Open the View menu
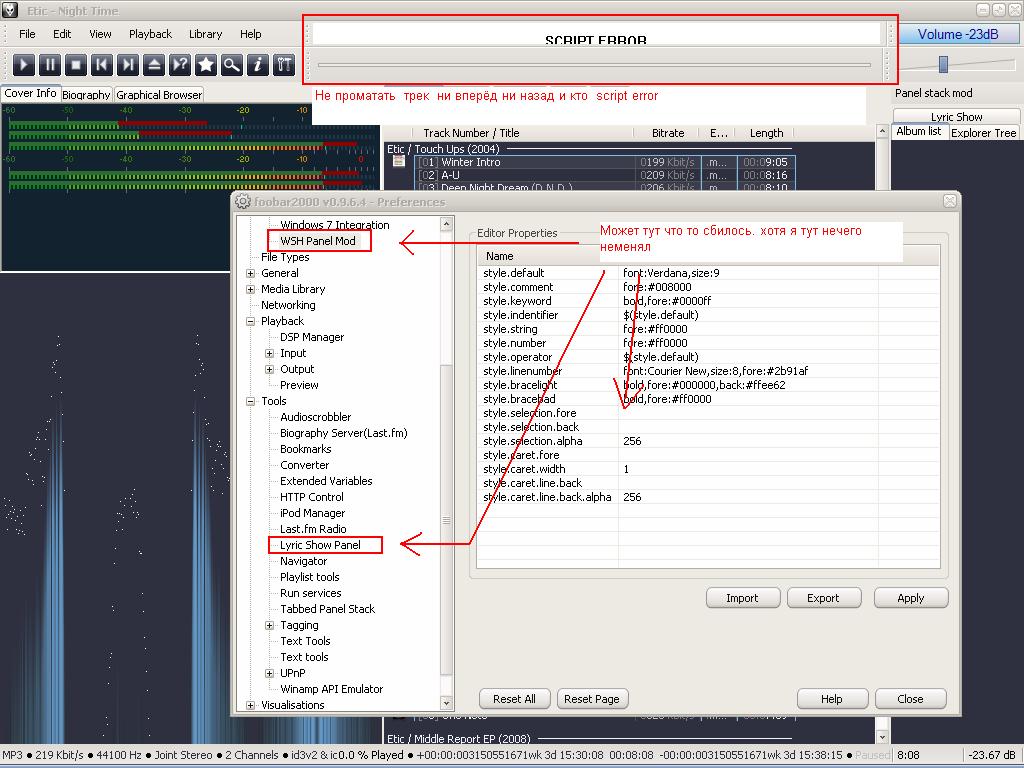The image size is (1024, 768). coord(100,34)
